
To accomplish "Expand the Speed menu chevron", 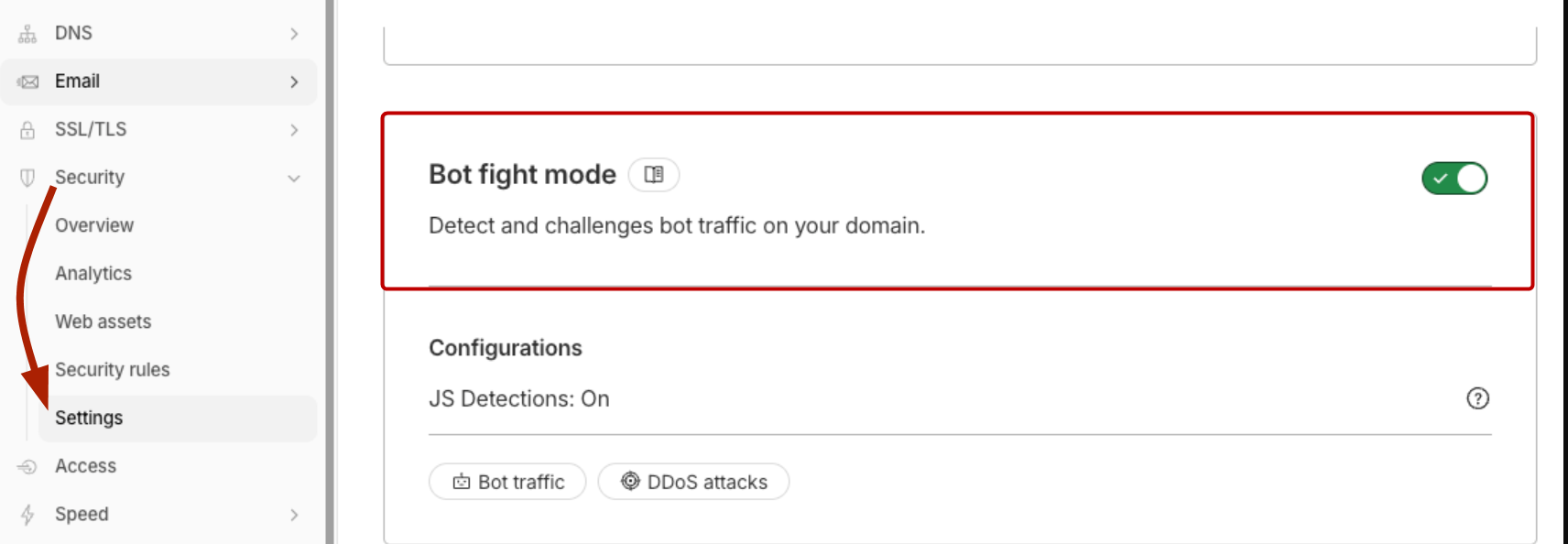I will click(294, 515).
